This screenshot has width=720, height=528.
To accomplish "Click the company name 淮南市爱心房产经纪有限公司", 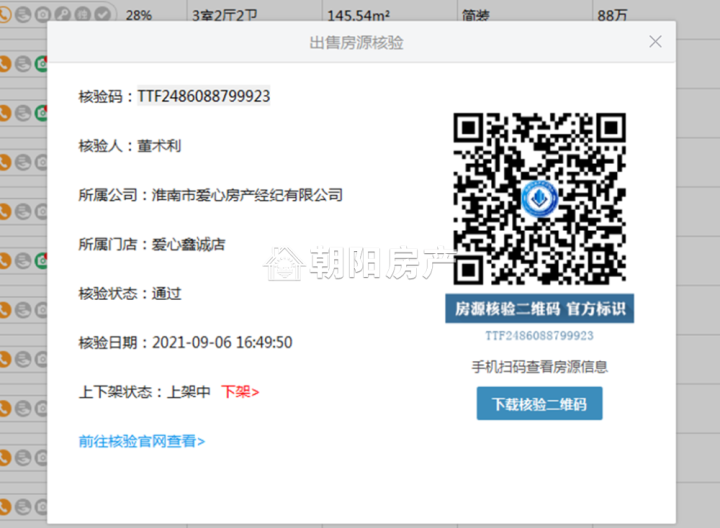I will (247, 195).
